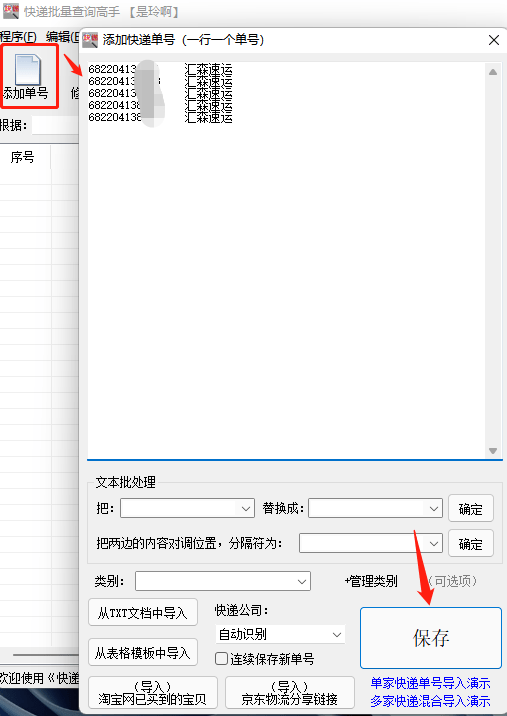This screenshot has height=716, width=507.
Task: Click the 保存 button
Action: (x=431, y=638)
